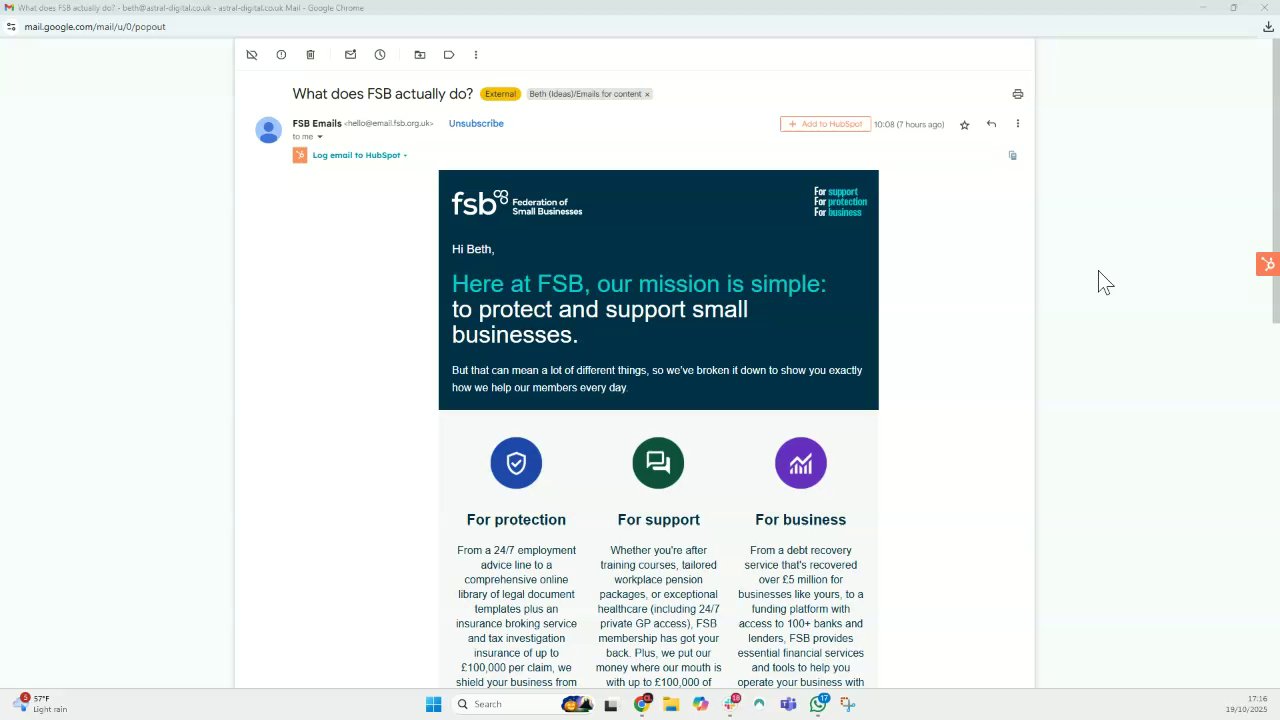1280x720 pixels.
Task: Click the Archive icon in the email toolbar
Action: coord(252,55)
